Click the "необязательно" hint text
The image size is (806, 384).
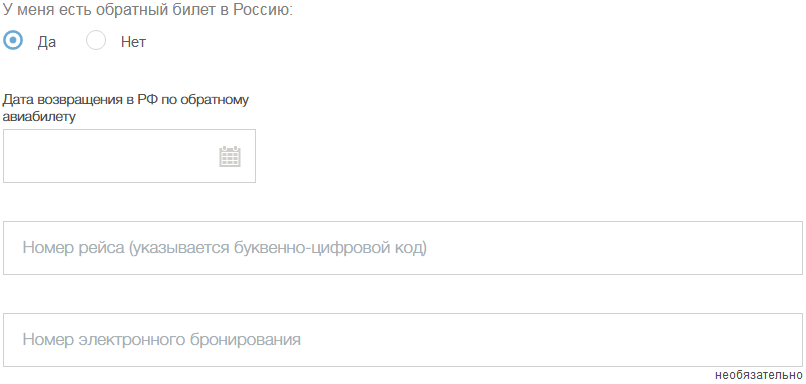point(758,376)
